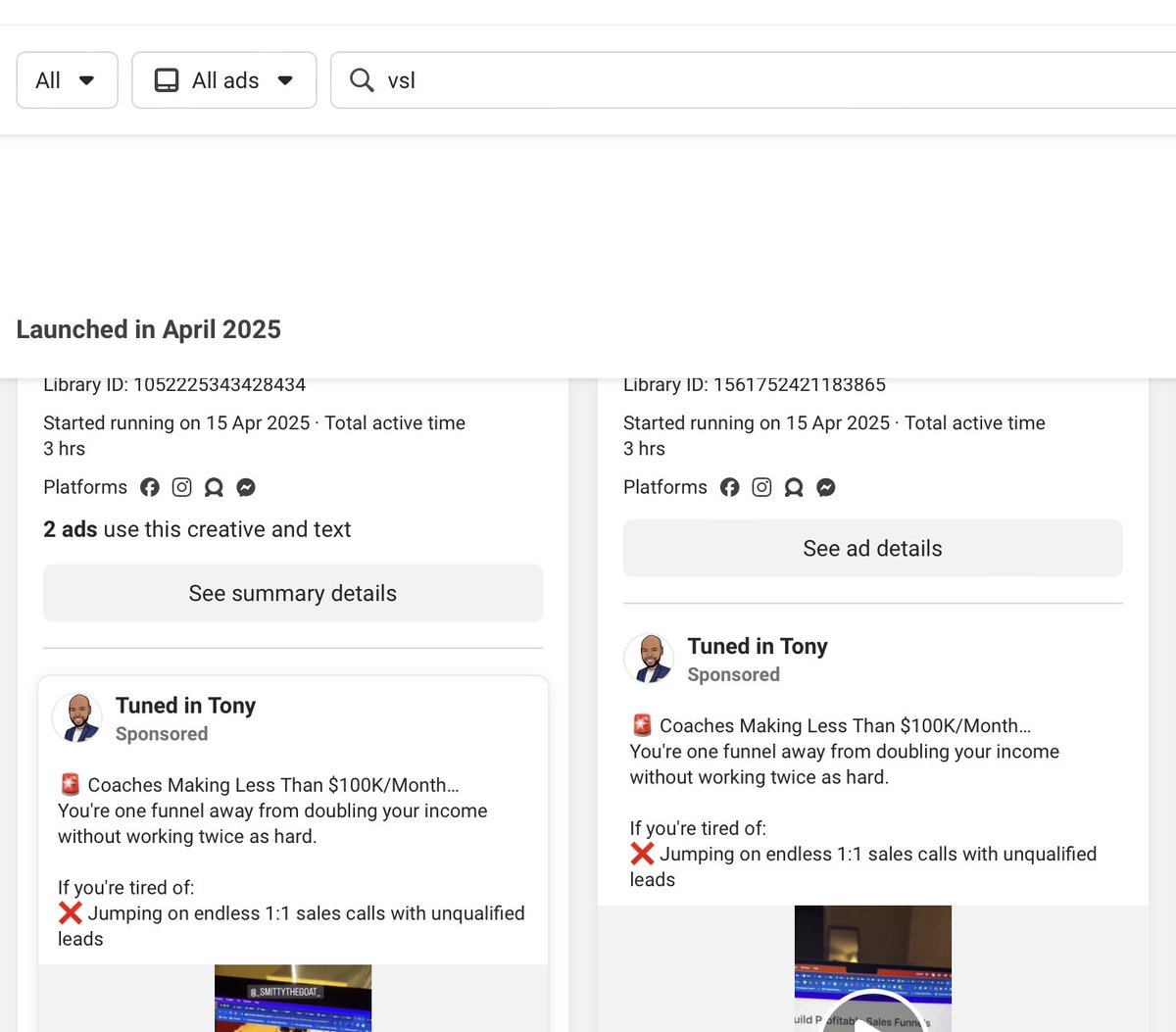
Task: Click "If you're tired of:" in right ad
Action: (x=698, y=828)
